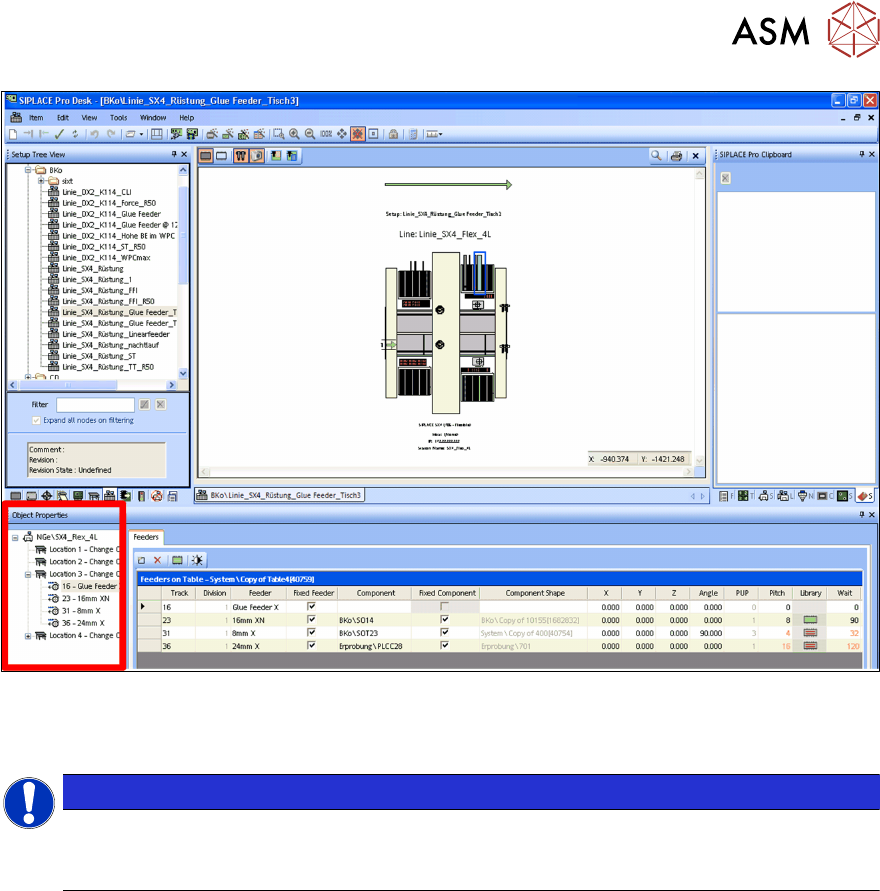Click the clear clipboard X icon

(x=725, y=178)
